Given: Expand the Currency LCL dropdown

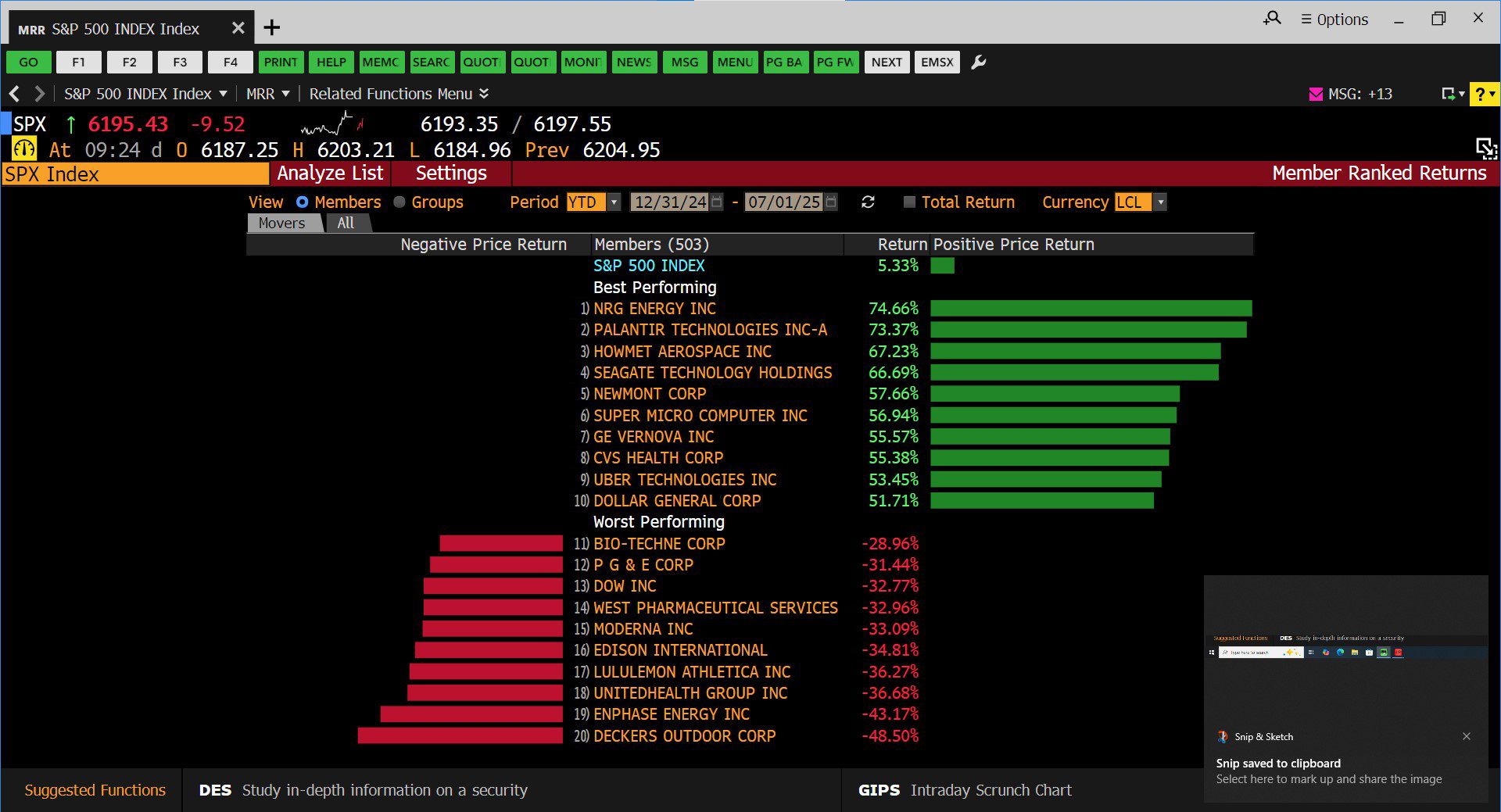Looking at the screenshot, I should tap(1161, 202).
